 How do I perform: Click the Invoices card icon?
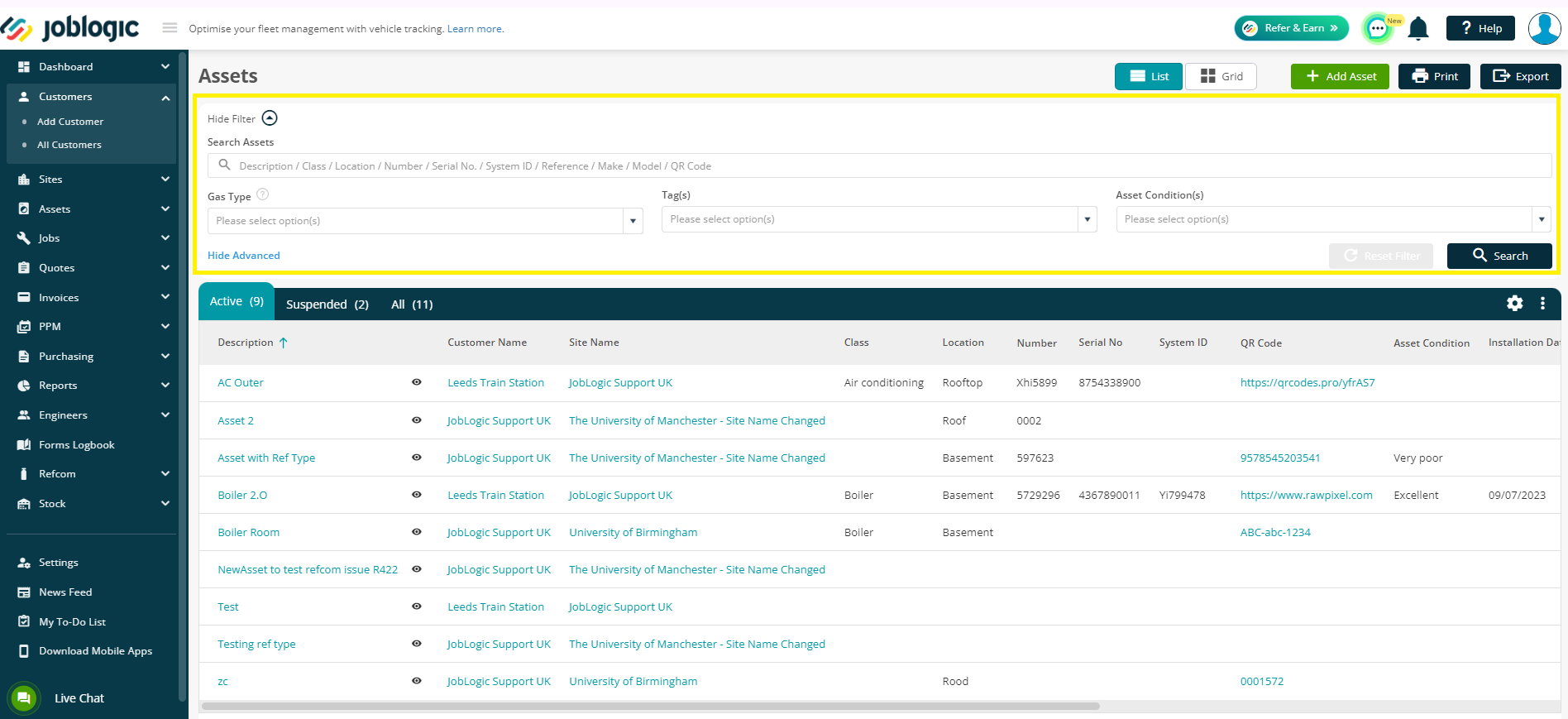pyautogui.click(x=24, y=297)
